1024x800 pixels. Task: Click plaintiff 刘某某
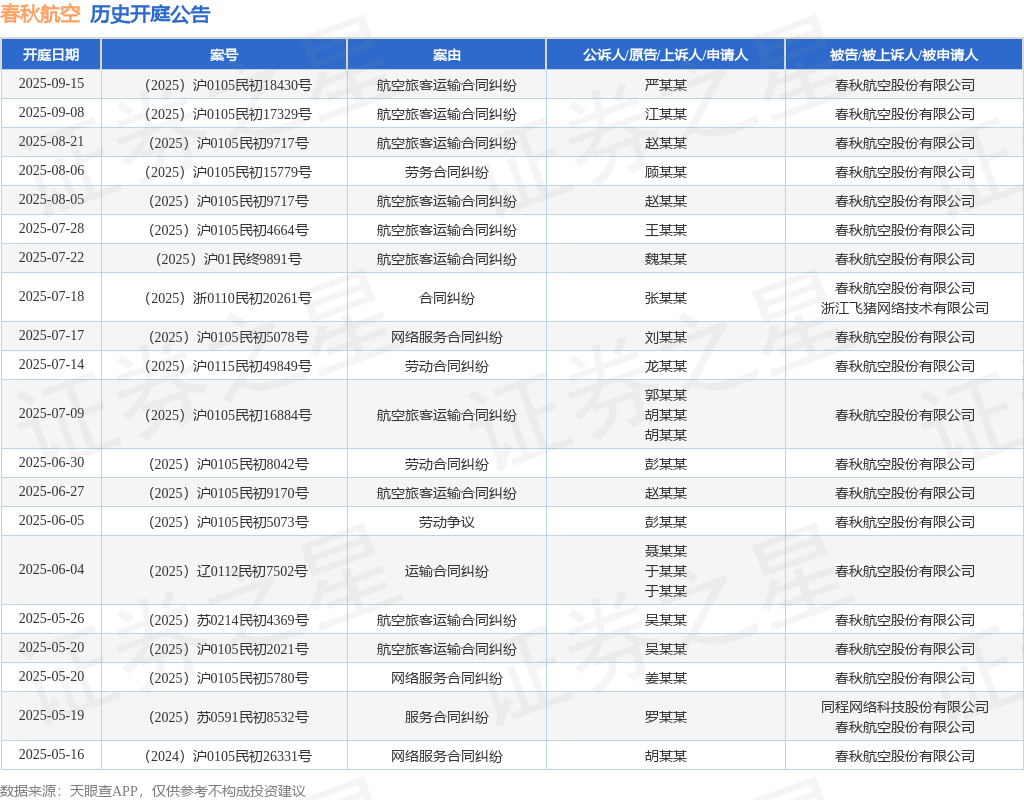click(x=665, y=338)
